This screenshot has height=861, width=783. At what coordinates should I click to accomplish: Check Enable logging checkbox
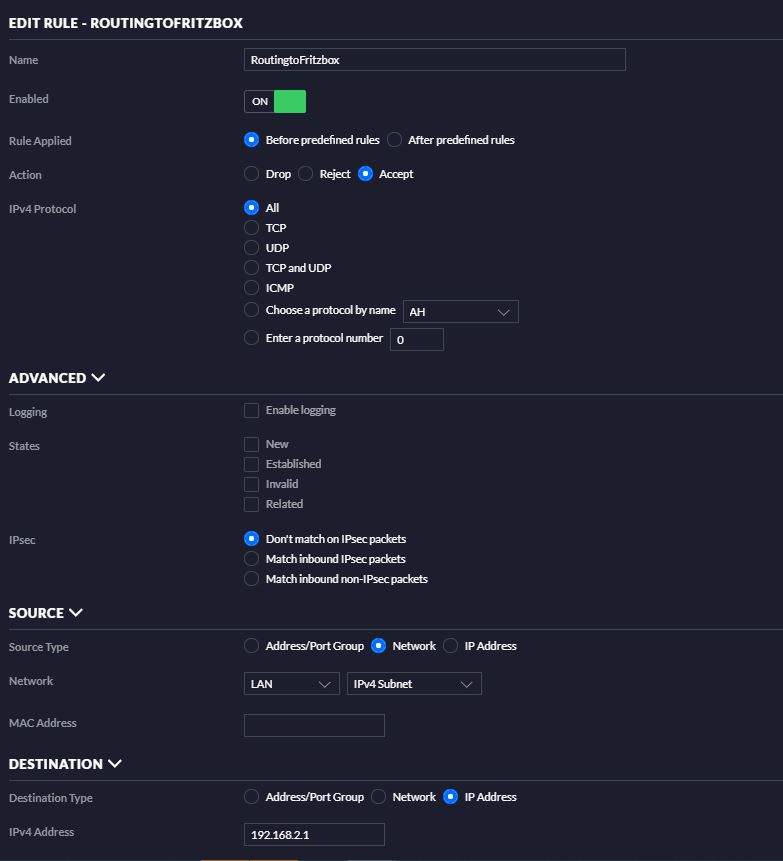click(x=251, y=410)
